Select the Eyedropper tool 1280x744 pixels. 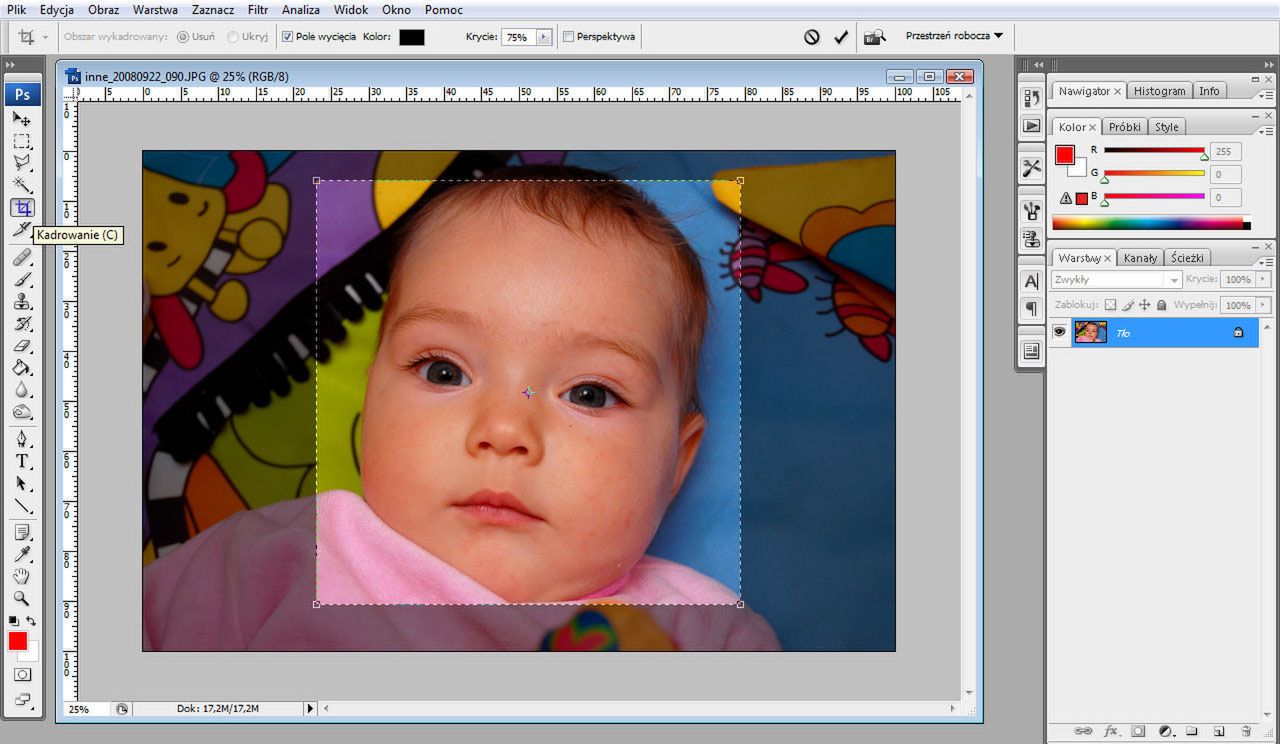pos(22,554)
